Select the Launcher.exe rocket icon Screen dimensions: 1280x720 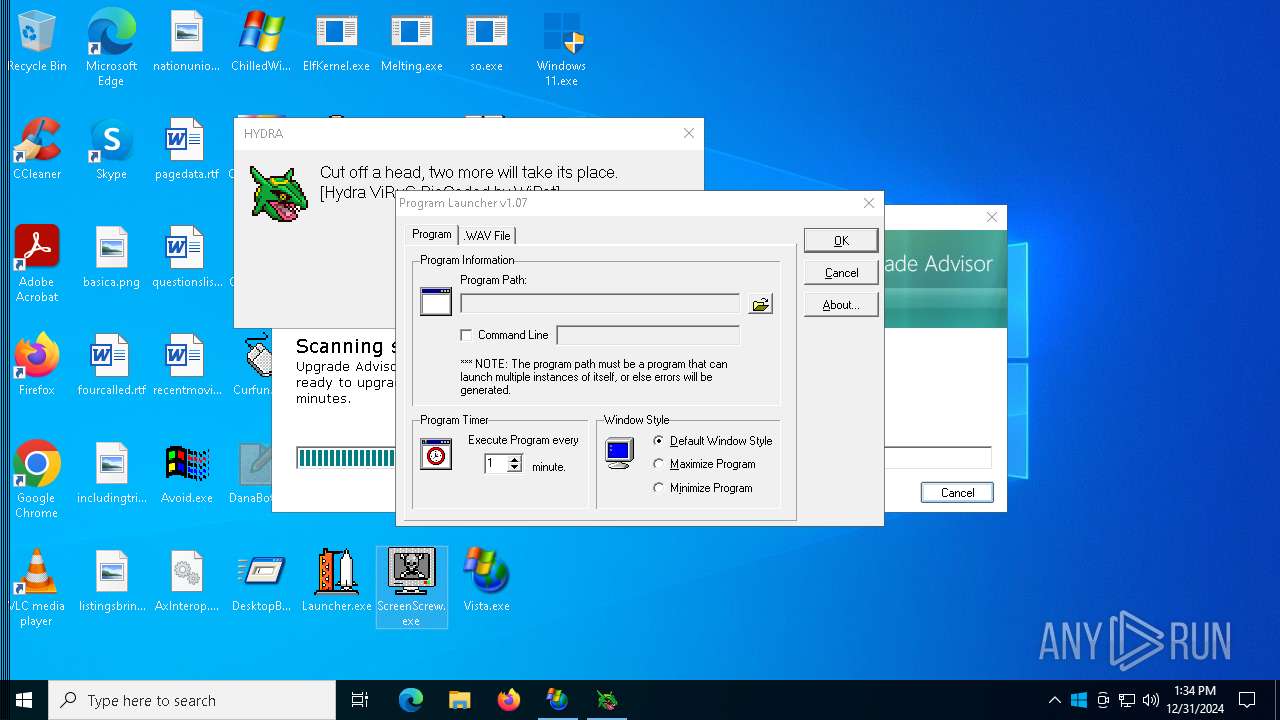336,582
